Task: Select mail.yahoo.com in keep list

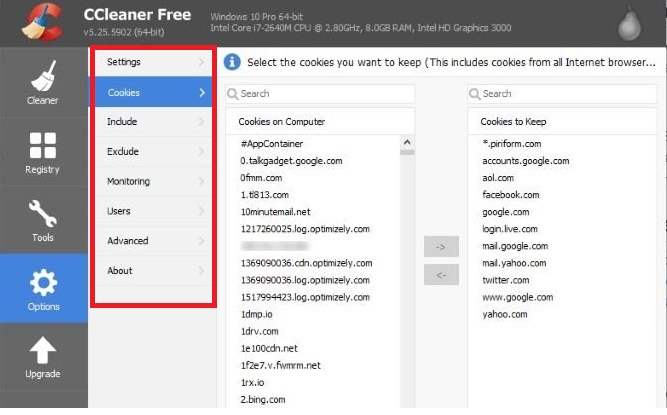Action: point(514,263)
